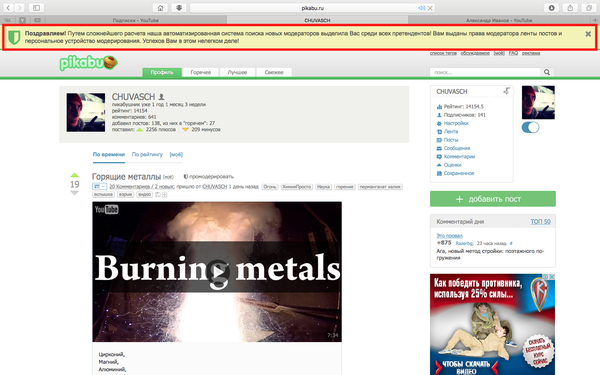Select the вспышка tag
Image resolution: width=600 pixels, height=375 pixels.
pyautogui.click(x=103, y=194)
